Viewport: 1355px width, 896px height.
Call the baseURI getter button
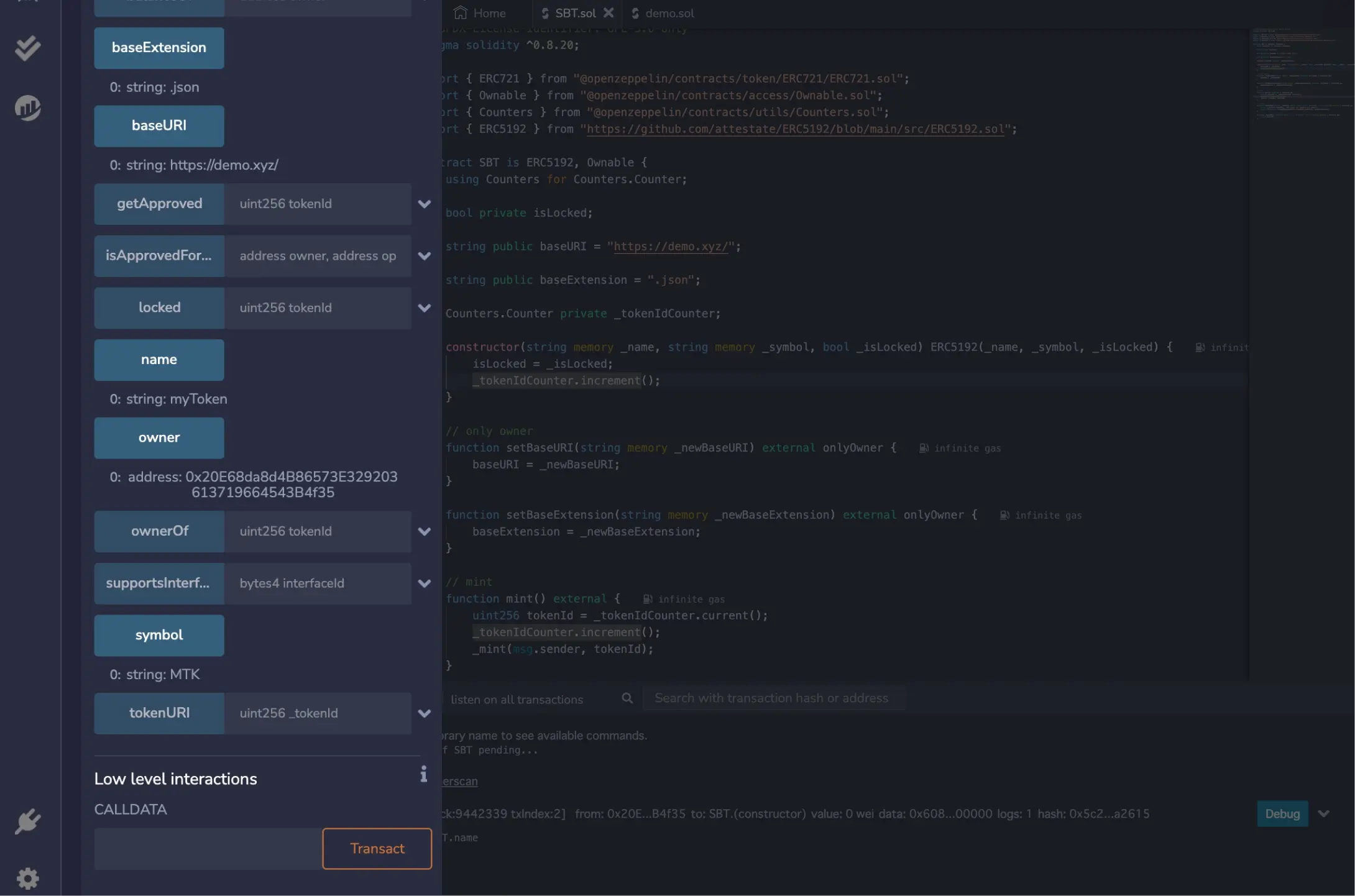(159, 126)
